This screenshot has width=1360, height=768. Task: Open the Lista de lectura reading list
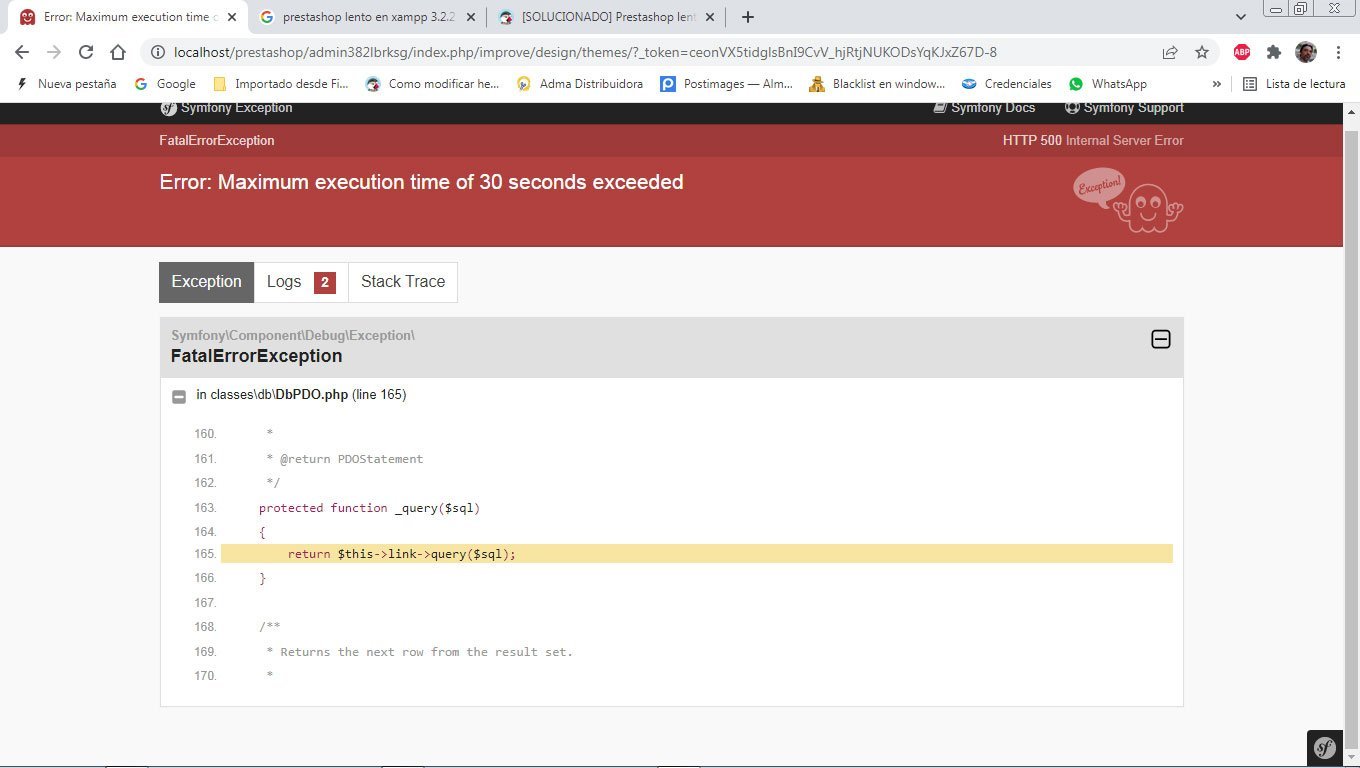pyautogui.click(x=1295, y=84)
